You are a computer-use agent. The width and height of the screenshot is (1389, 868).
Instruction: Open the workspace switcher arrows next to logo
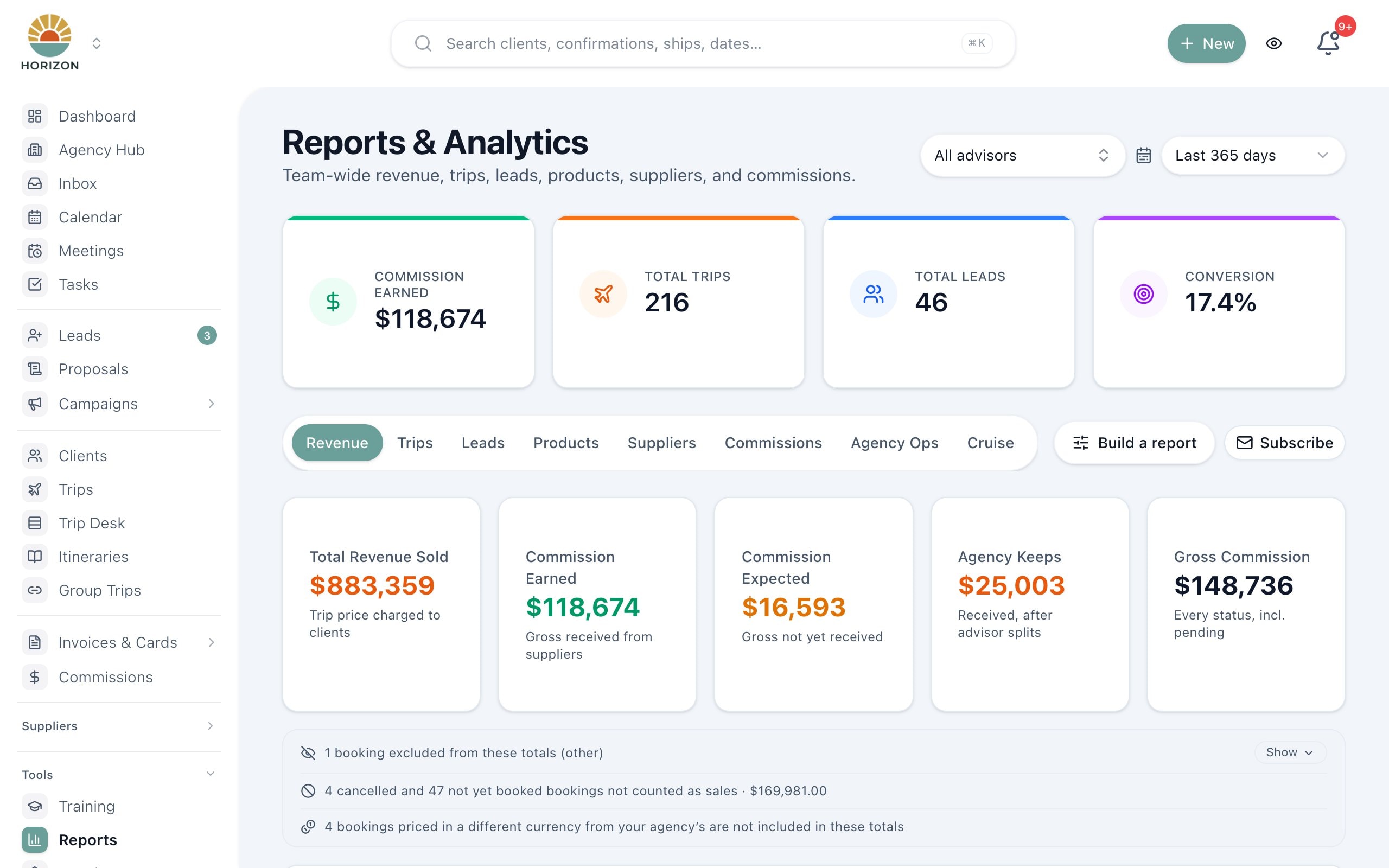coord(97,43)
